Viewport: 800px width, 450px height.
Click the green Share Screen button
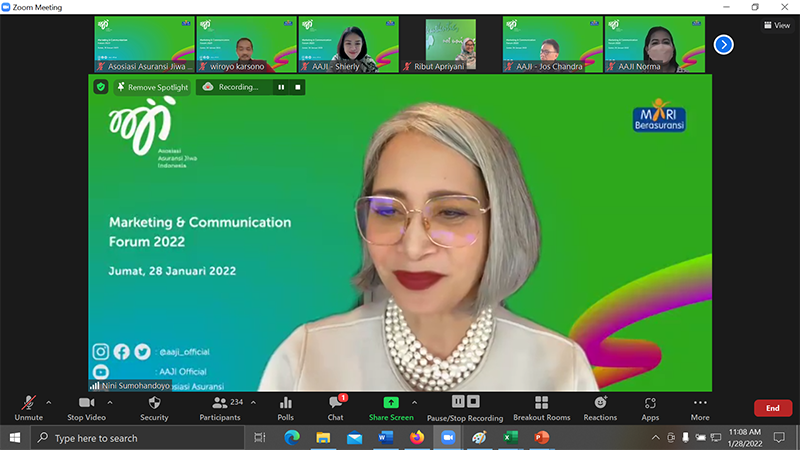pos(391,408)
